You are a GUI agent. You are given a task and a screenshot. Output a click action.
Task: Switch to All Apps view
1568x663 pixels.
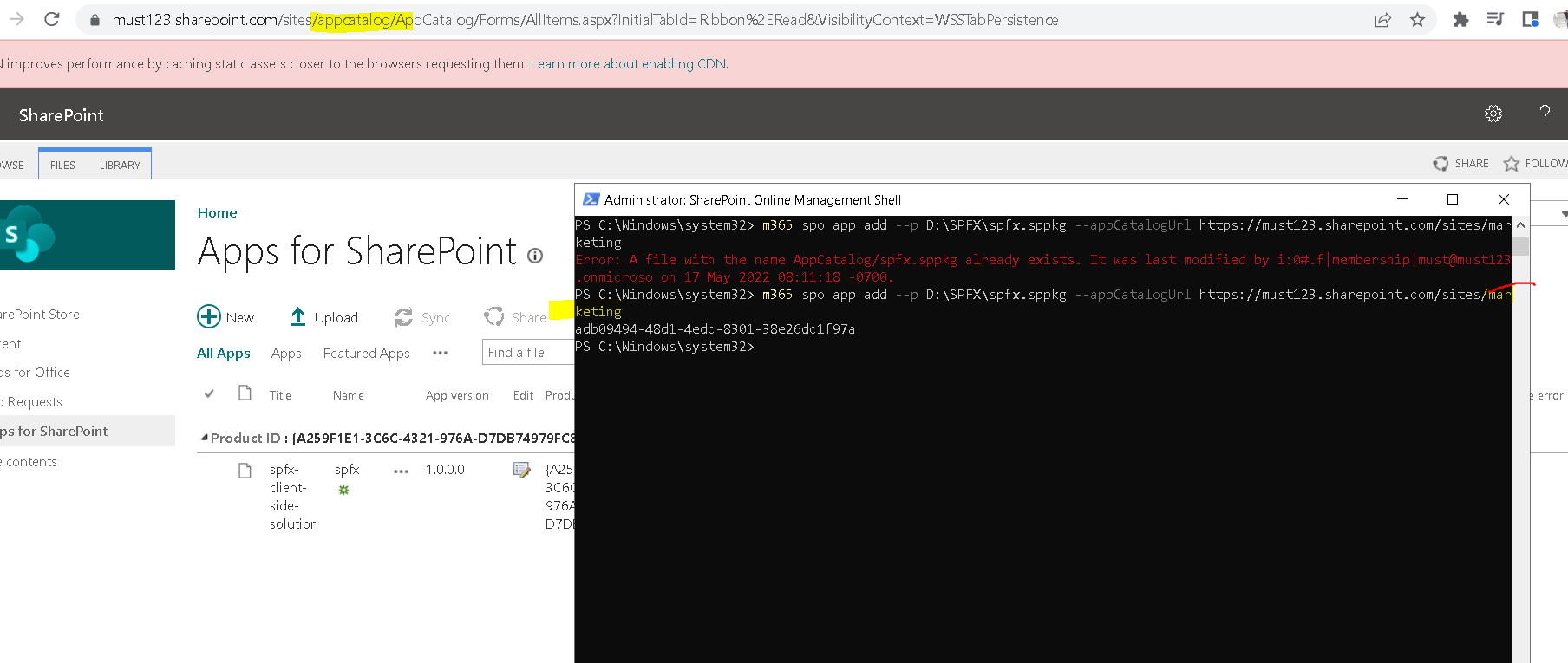pyautogui.click(x=224, y=353)
